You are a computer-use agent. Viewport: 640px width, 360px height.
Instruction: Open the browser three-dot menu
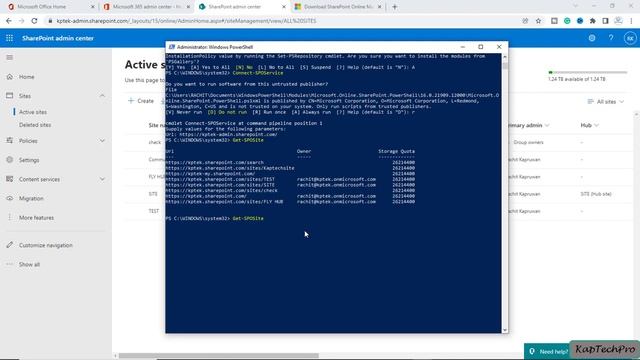pyautogui.click(x=631, y=21)
